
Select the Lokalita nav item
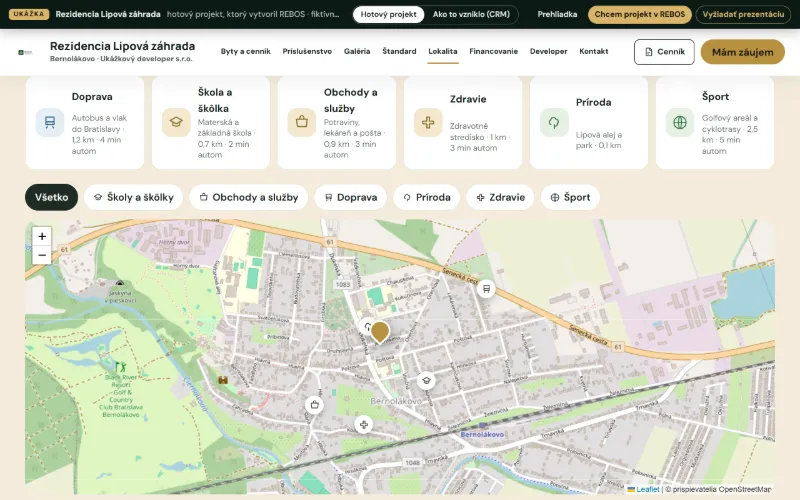(x=443, y=52)
